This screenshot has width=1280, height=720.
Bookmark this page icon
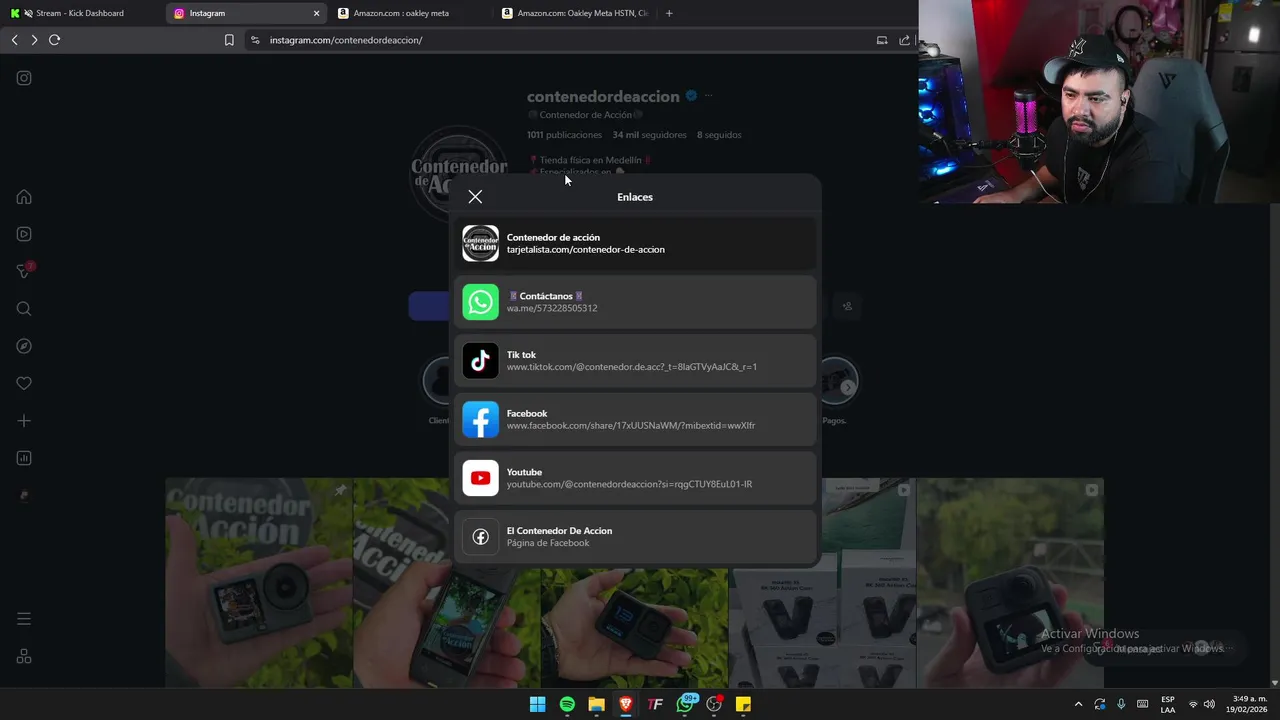[229, 40]
